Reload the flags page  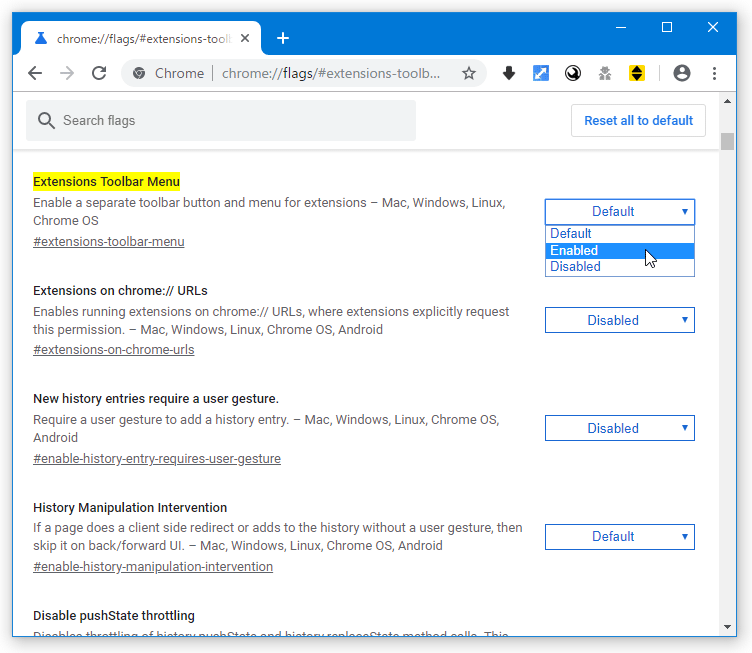click(x=99, y=73)
